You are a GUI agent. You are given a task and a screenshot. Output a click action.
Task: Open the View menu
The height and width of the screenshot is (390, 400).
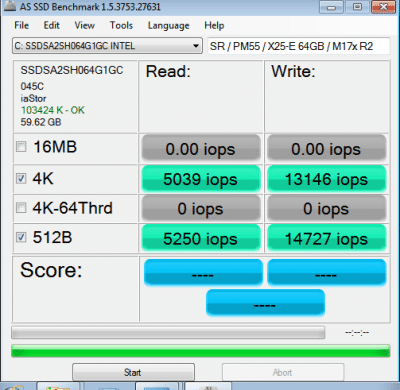coord(84,25)
